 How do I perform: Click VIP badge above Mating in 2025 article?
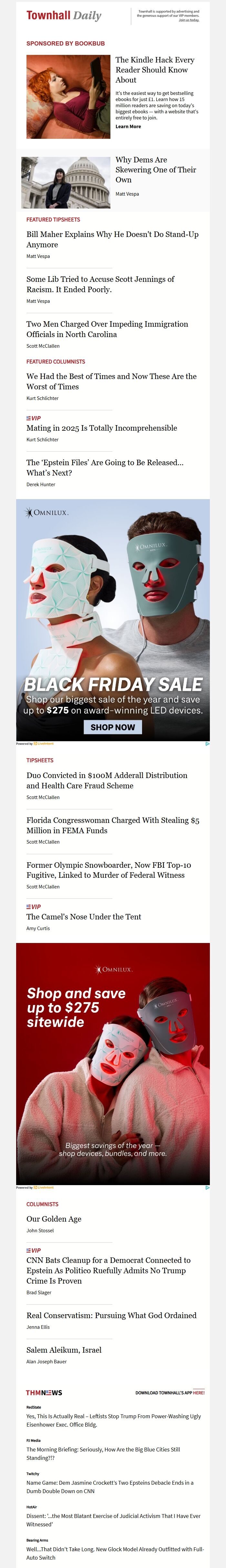pyautogui.click(x=34, y=418)
